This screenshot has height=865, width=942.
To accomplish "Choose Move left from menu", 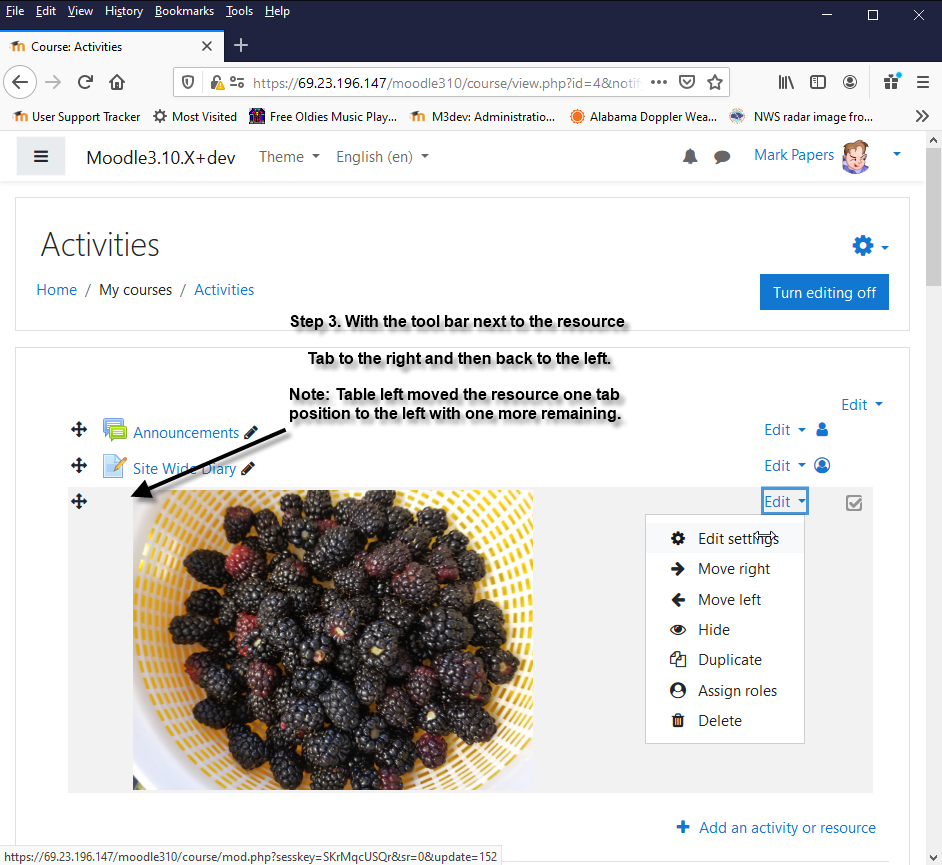I will click(x=725, y=599).
